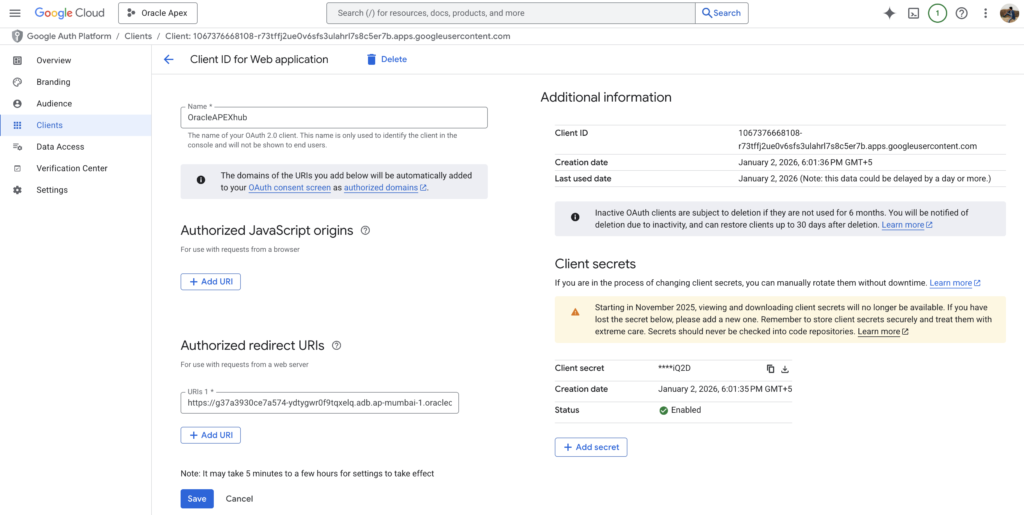
Task: Copy the client secret to clipboard
Action: click(x=770, y=369)
